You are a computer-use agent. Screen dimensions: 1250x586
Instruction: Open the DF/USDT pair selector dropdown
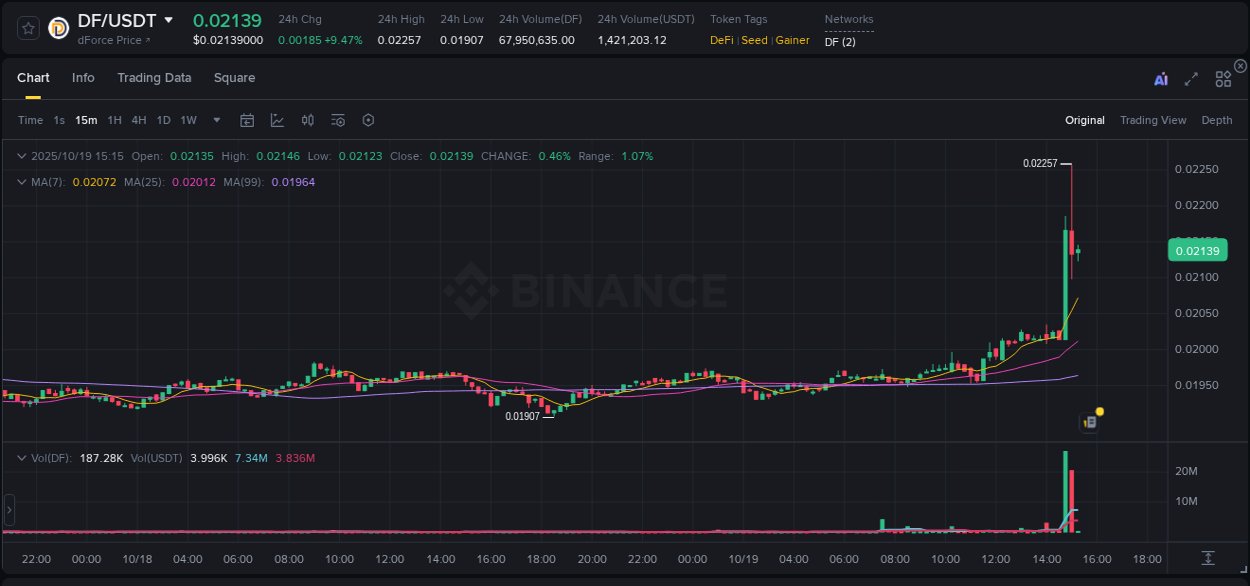[x=168, y=20]
